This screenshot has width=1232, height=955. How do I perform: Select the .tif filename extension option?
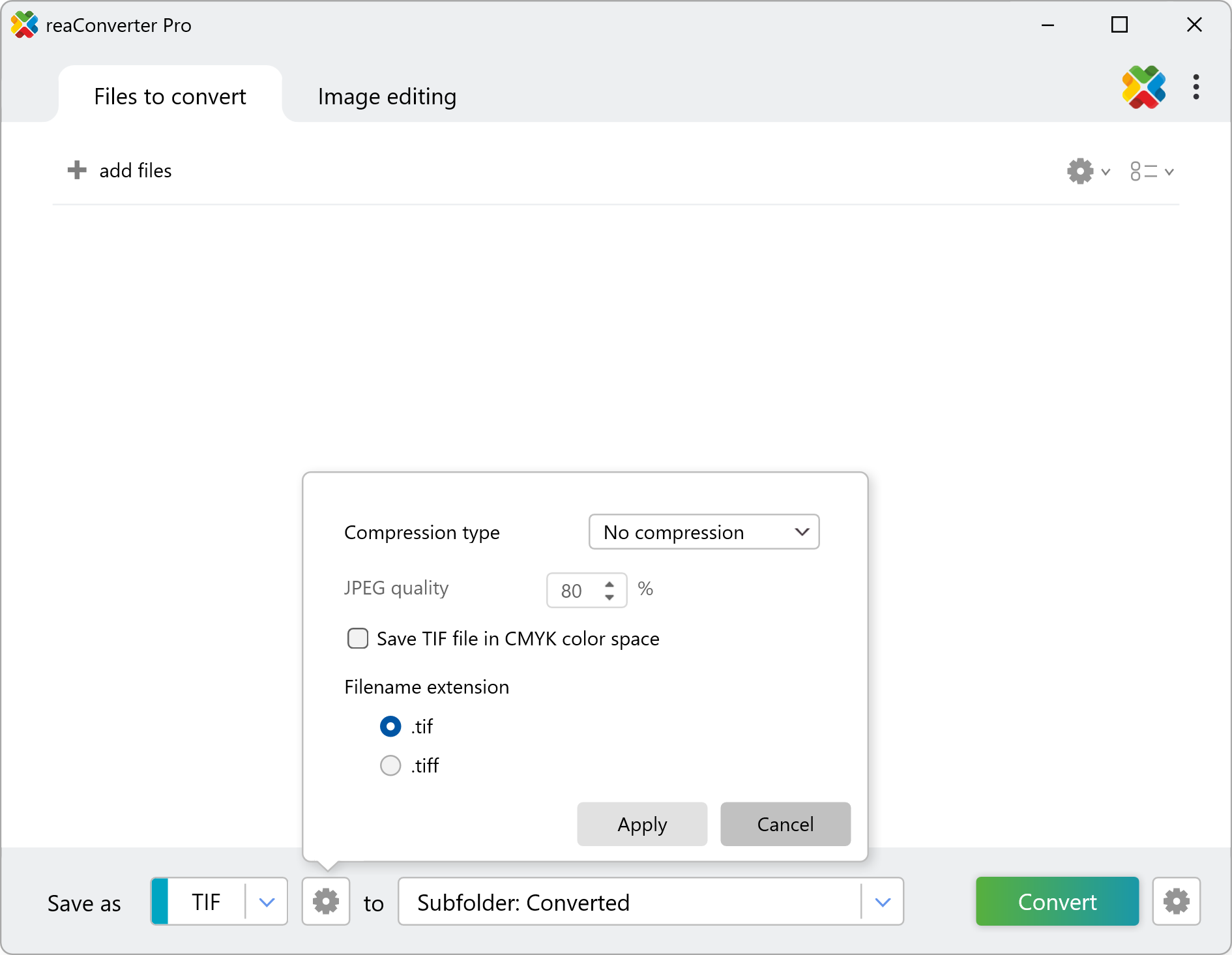pos(390,726)
